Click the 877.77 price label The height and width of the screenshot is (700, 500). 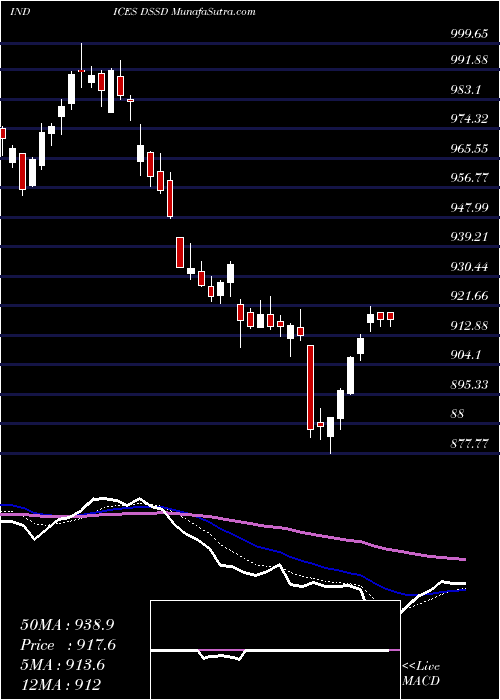(469, 443)
